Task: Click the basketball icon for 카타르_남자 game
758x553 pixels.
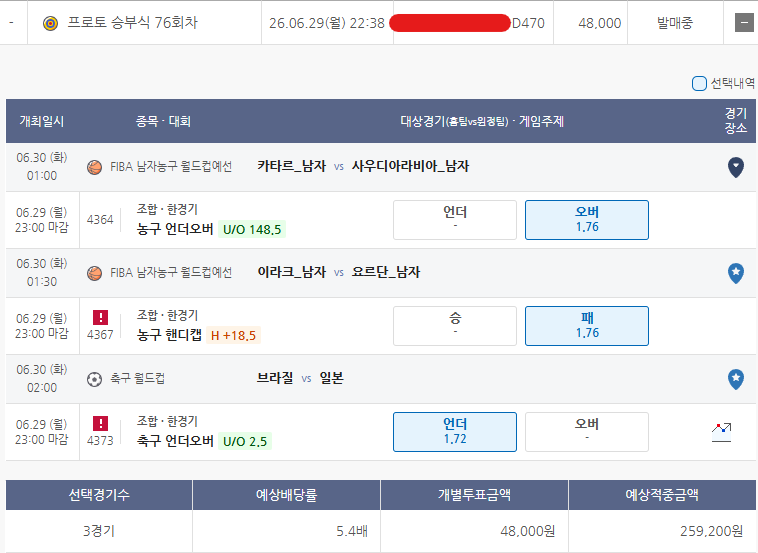Action: (94, 167)
